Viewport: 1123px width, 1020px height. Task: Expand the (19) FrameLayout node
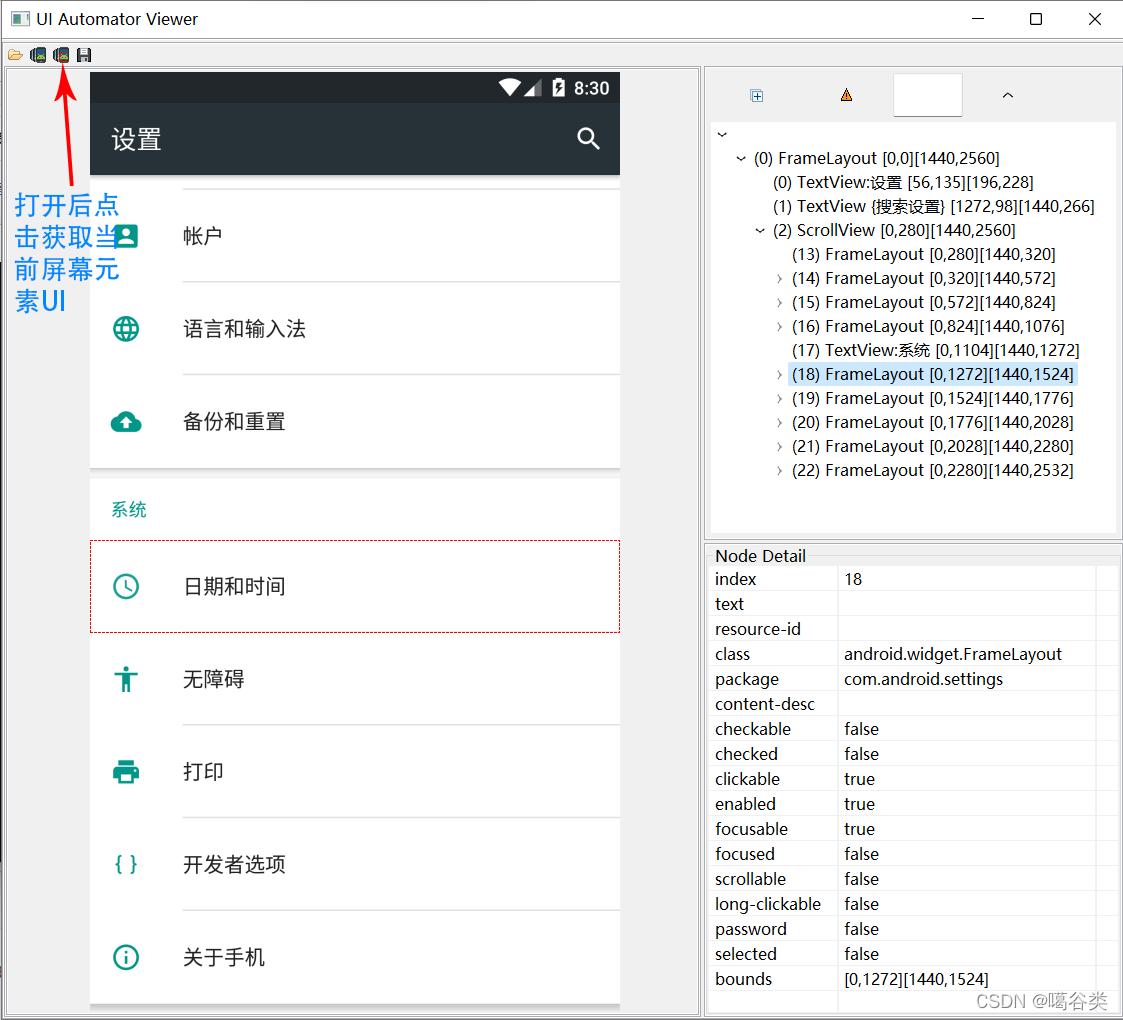click(779, 399)
